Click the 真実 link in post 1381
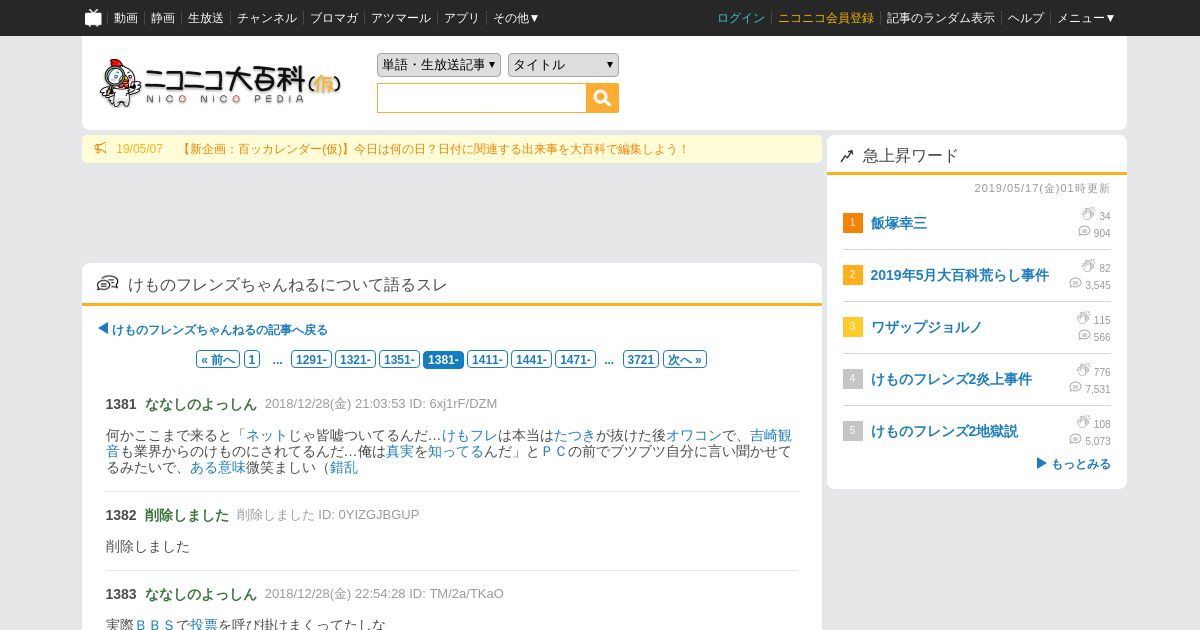This screenshot has width=1200, height=630. coord(400,451)
